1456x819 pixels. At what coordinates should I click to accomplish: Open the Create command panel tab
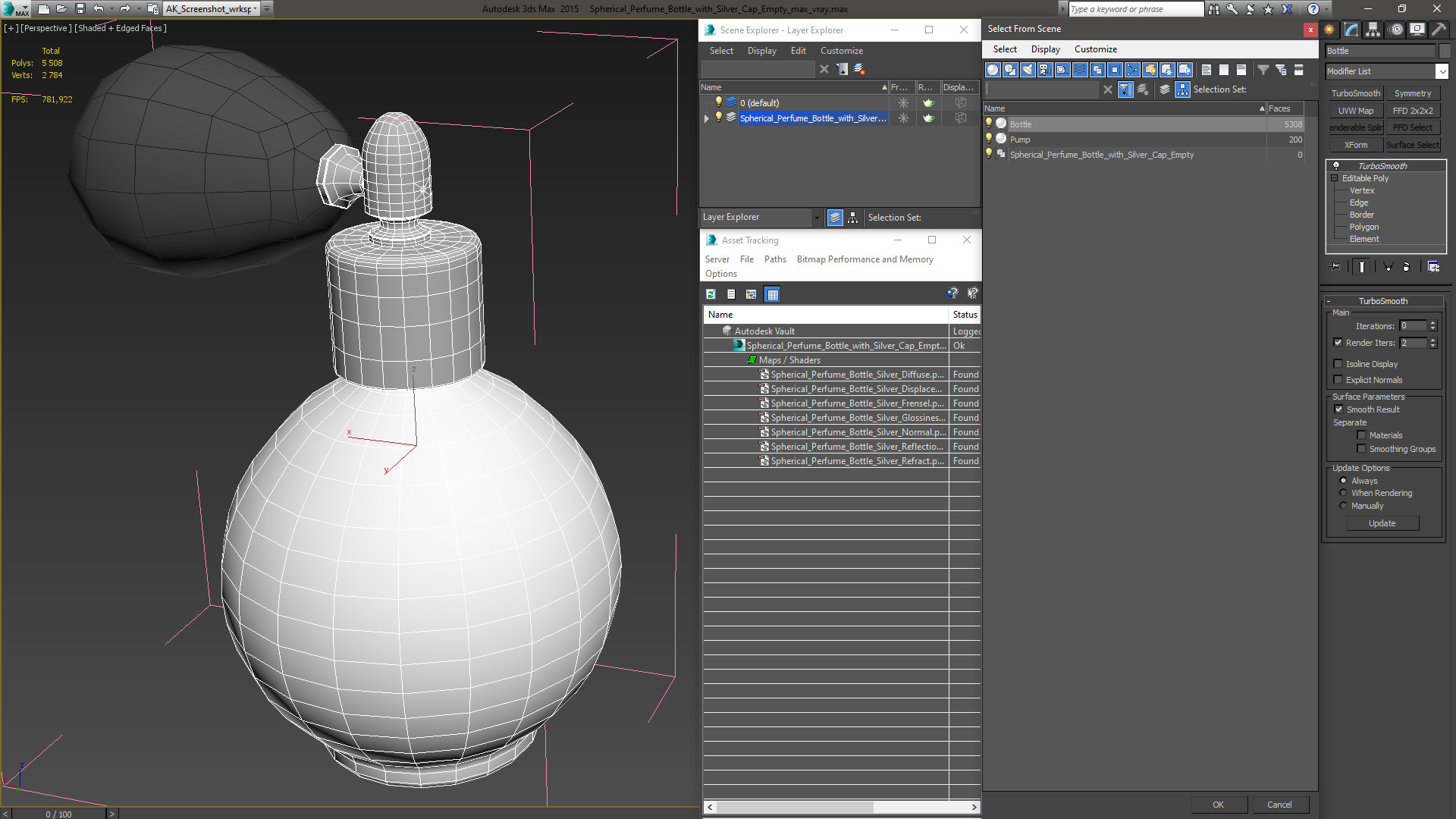tap(1329, 30)
